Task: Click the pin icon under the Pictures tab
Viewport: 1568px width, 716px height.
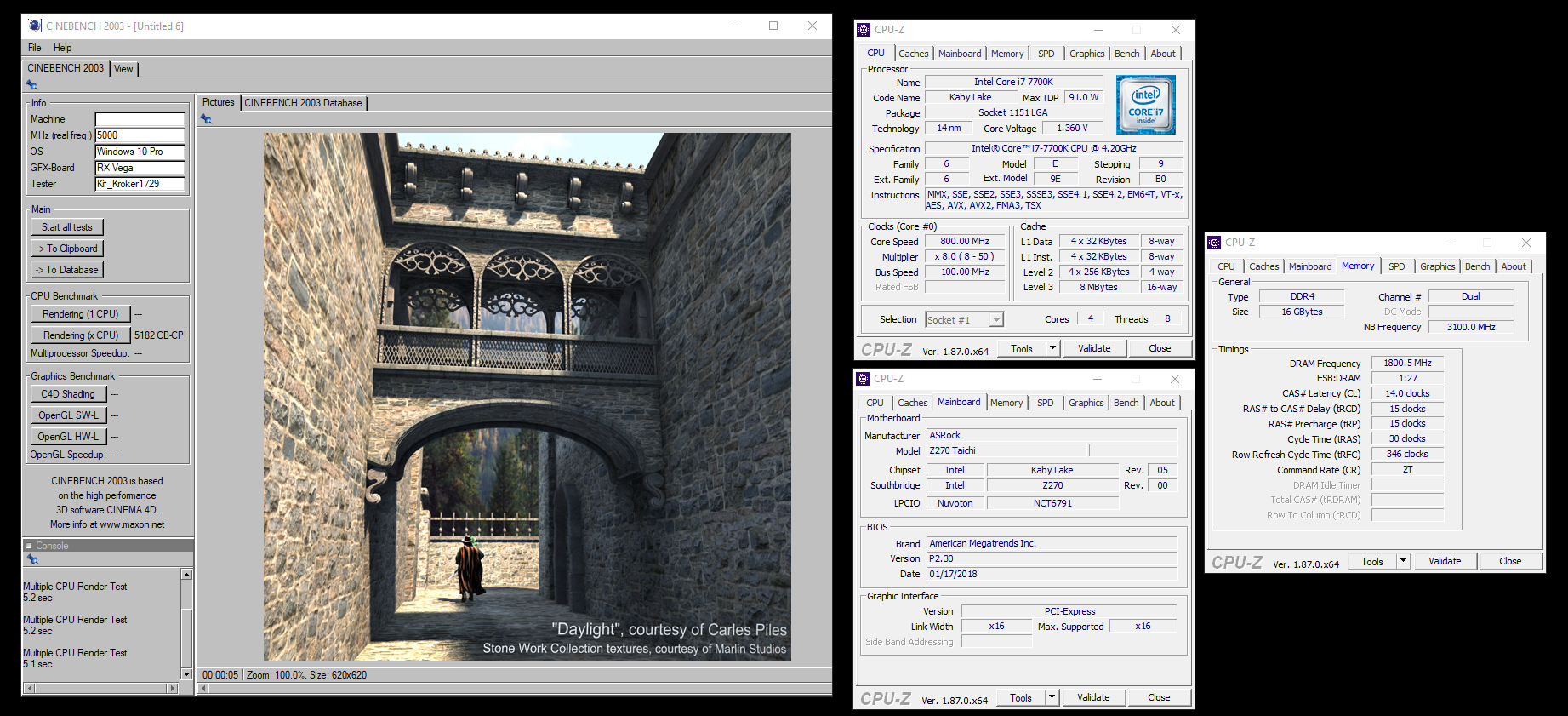Action: pos(206,119)
